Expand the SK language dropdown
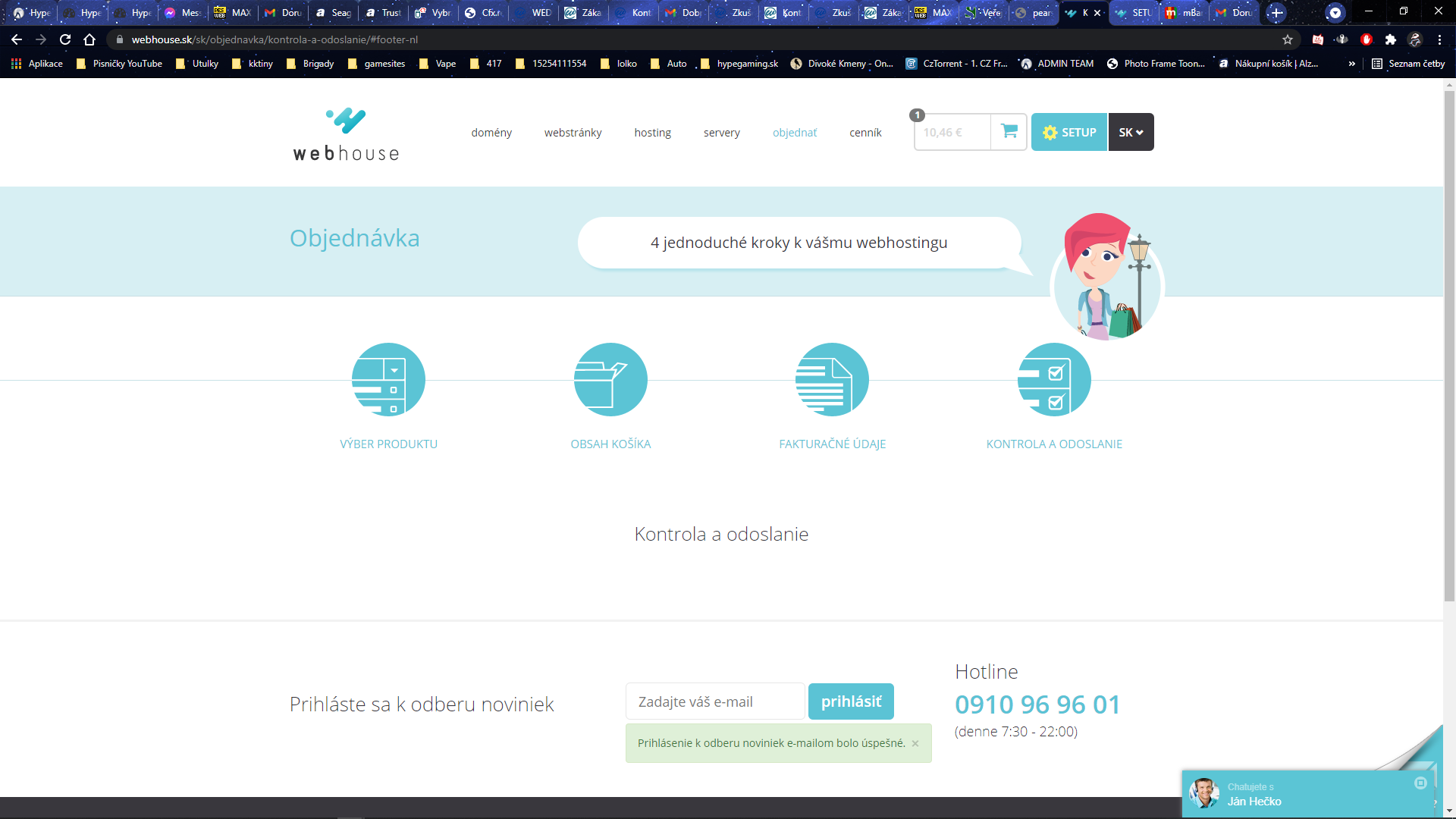1456x819 pixels. click(1131, 132)
